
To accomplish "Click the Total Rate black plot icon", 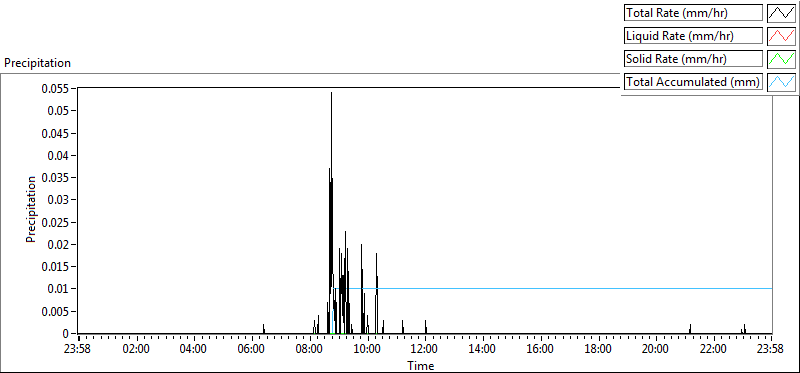I will (x=781, y=13).
